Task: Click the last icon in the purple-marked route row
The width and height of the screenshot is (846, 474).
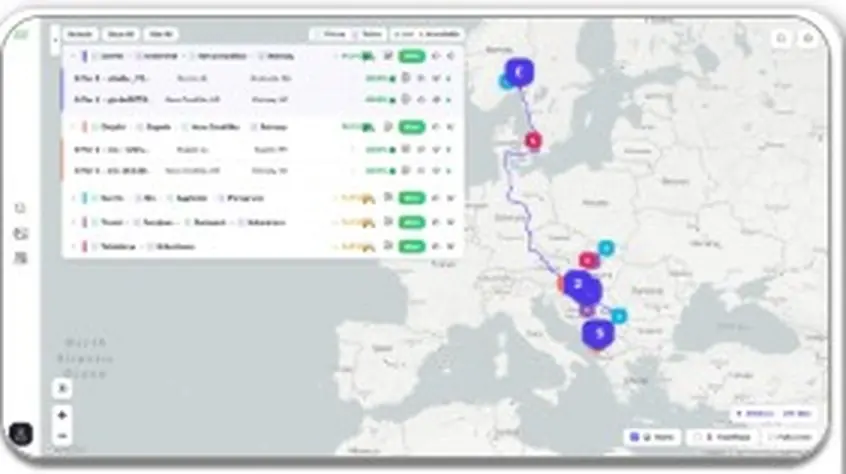Action: pyautogui.click(x=451, y=56)
